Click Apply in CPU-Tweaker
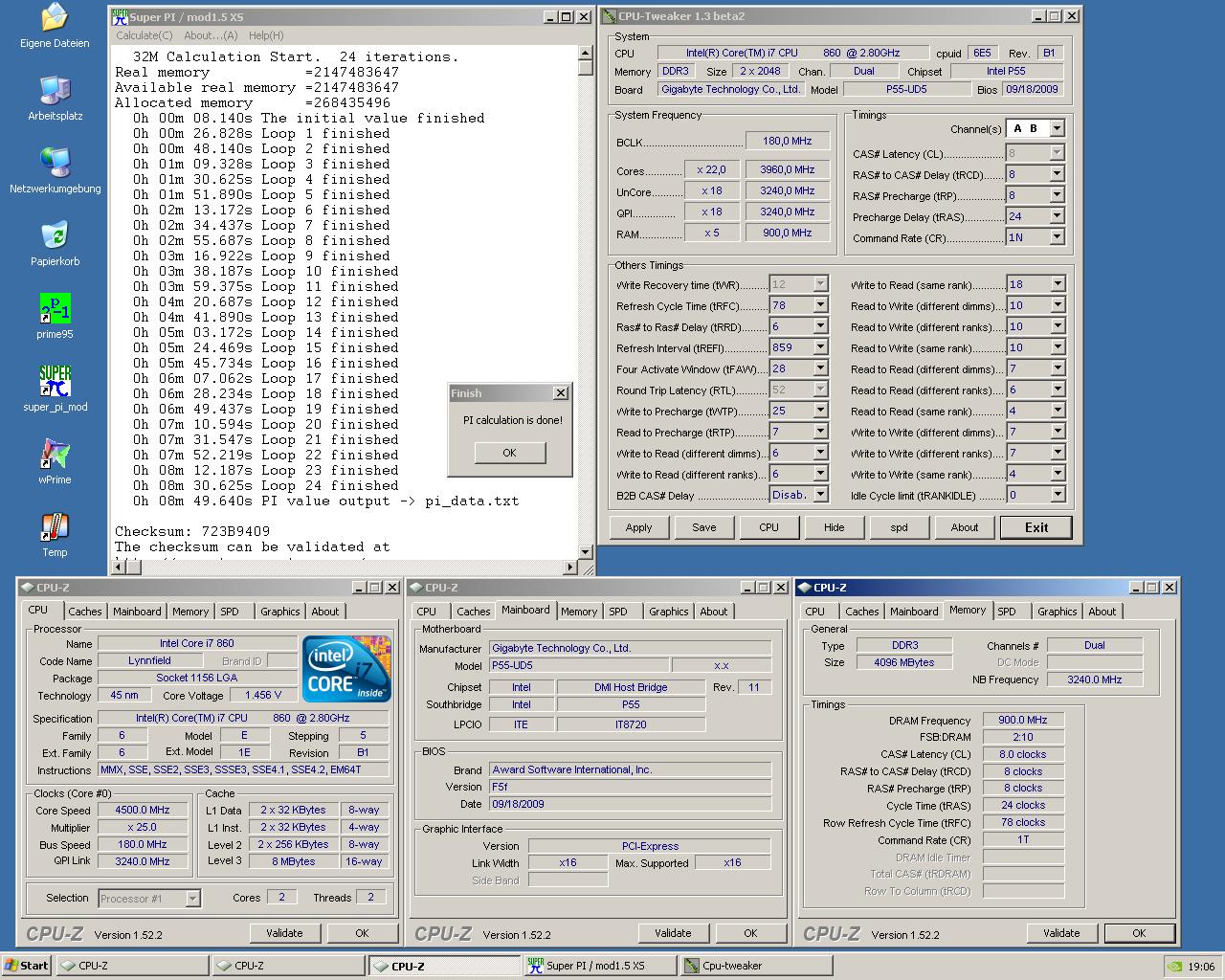The width and height of the screenshot is (1225, 980). (x=638, y=527)
